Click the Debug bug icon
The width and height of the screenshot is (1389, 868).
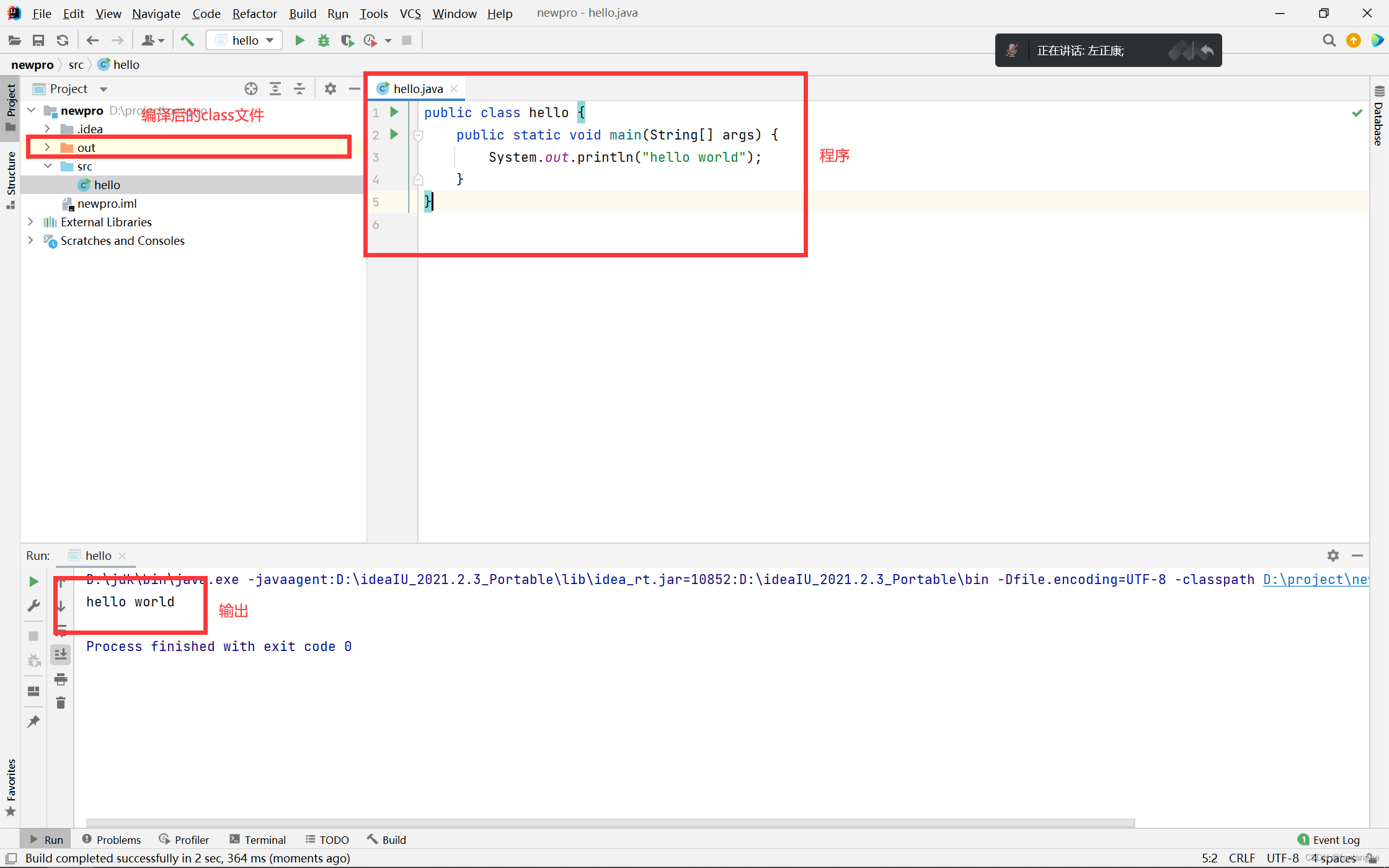tap(324, 40)
